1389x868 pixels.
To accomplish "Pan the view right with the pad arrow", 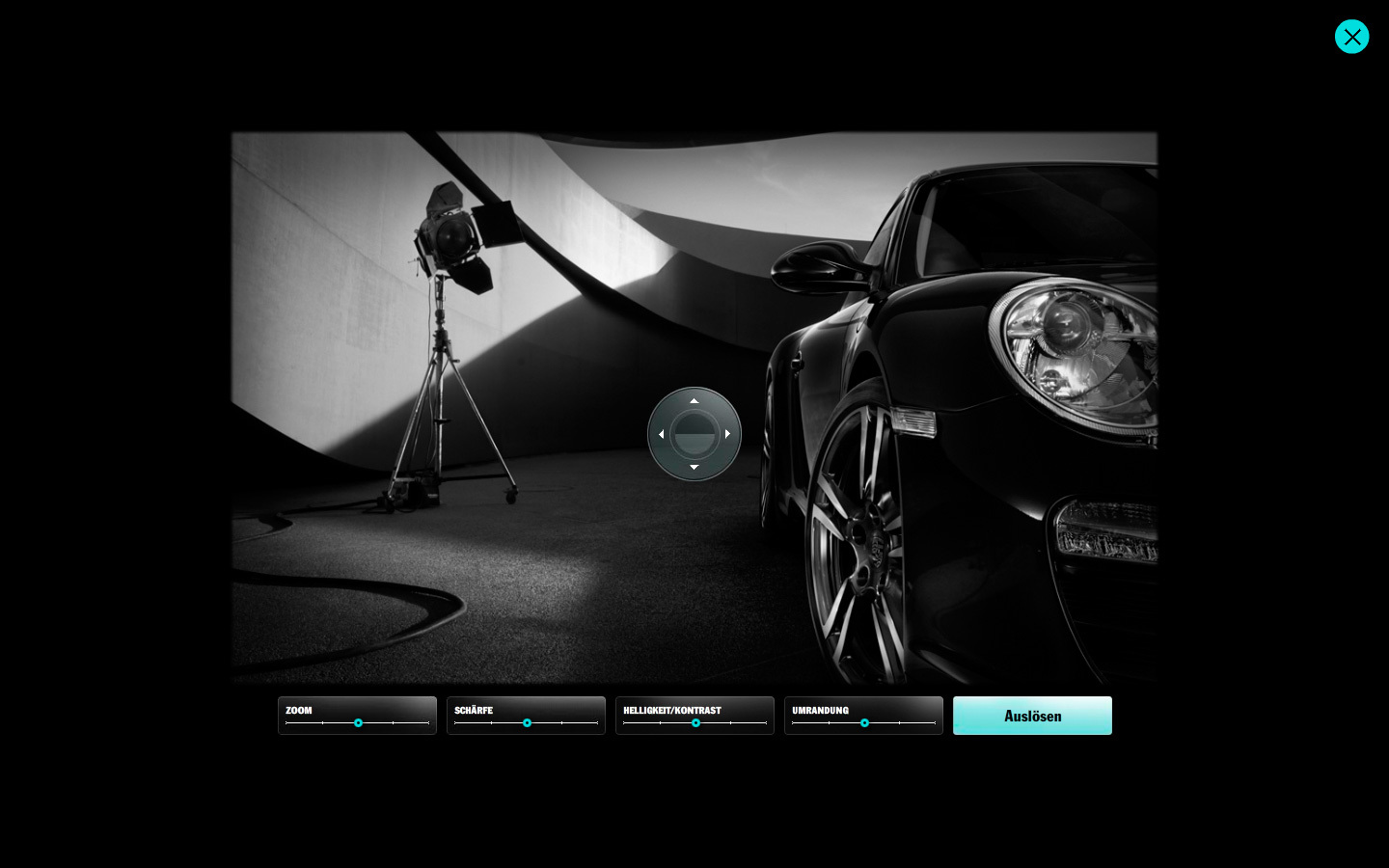I will 727,434.
